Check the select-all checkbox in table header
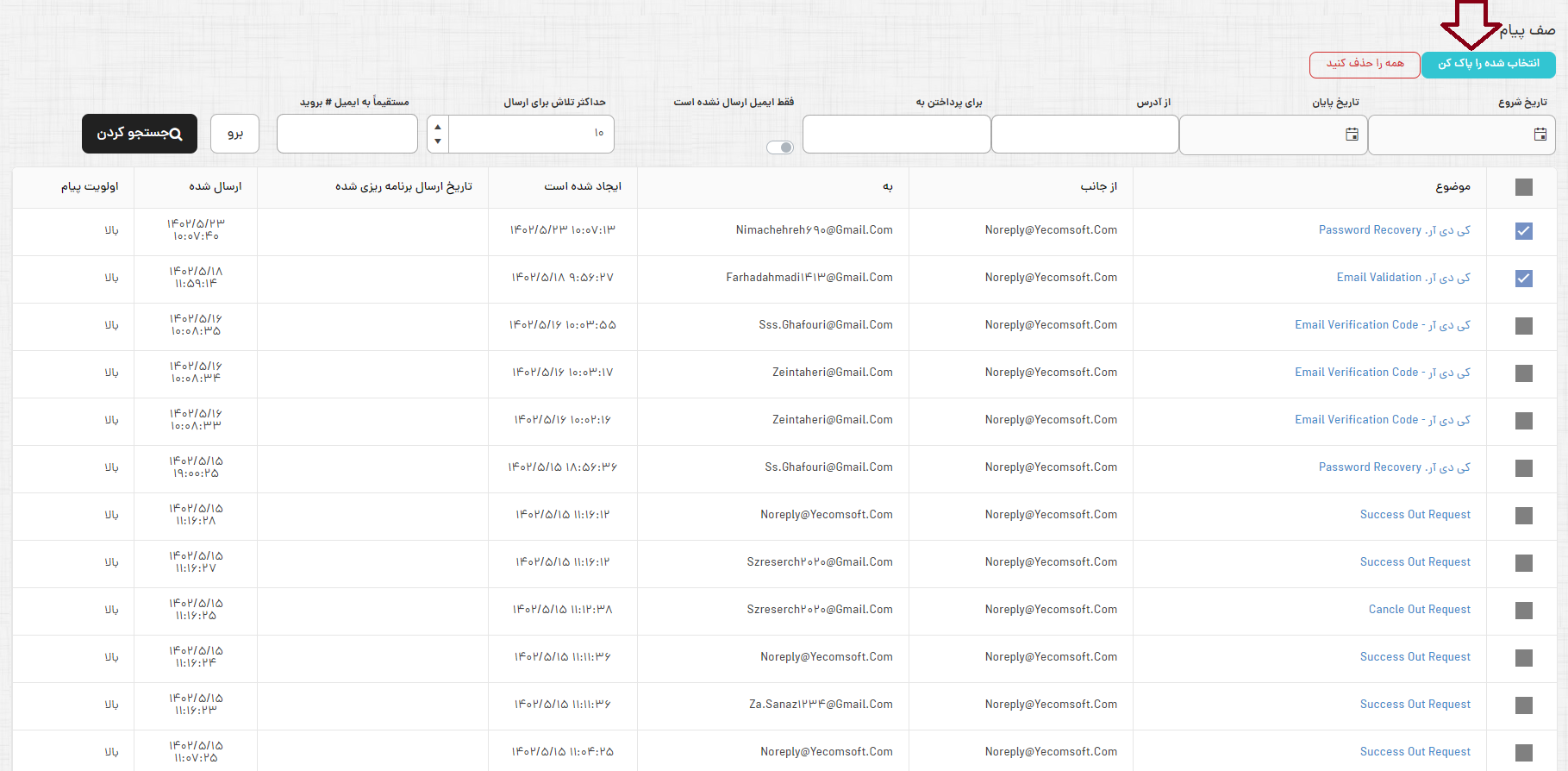The width and height of the screenshot is (1568, 771). click(1523, 187)
